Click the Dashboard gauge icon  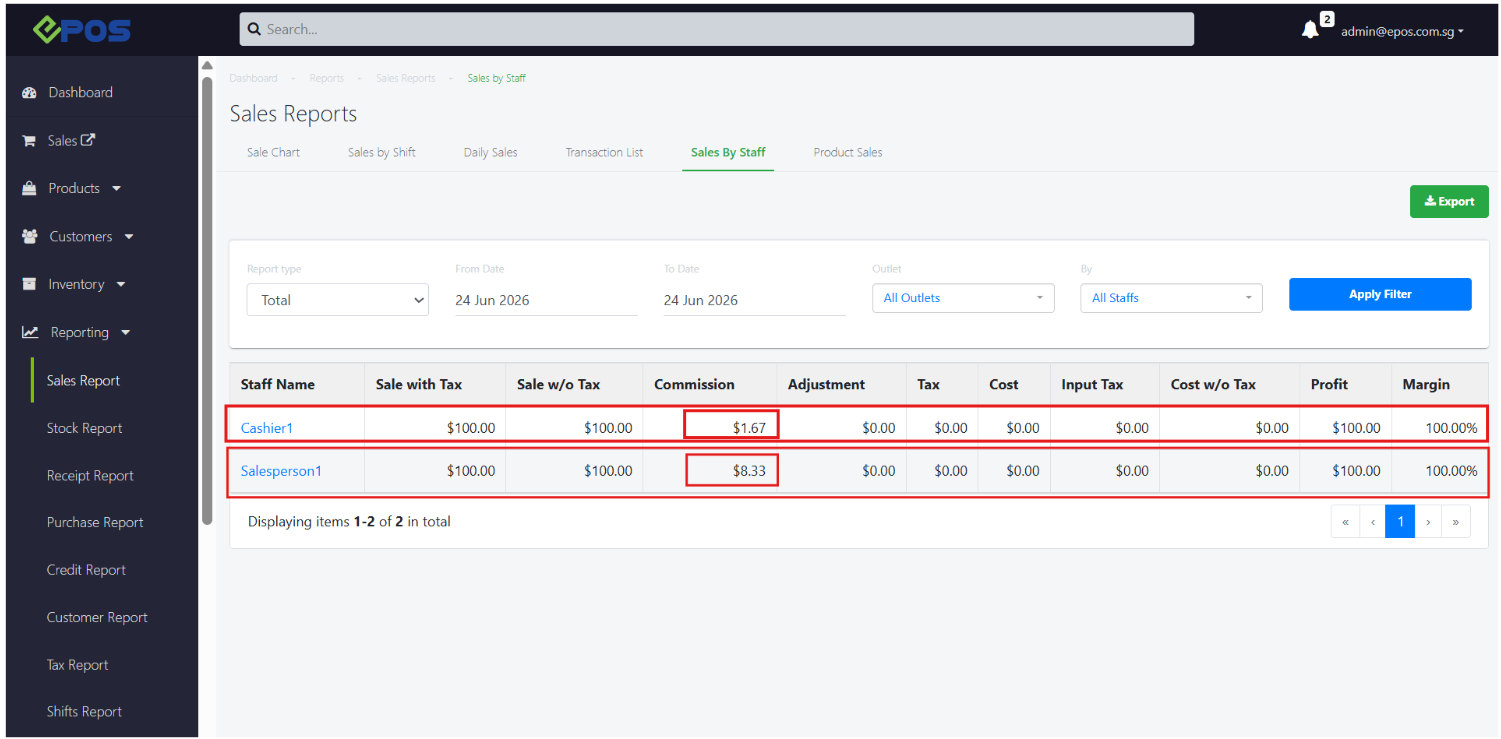coord(29,93)
